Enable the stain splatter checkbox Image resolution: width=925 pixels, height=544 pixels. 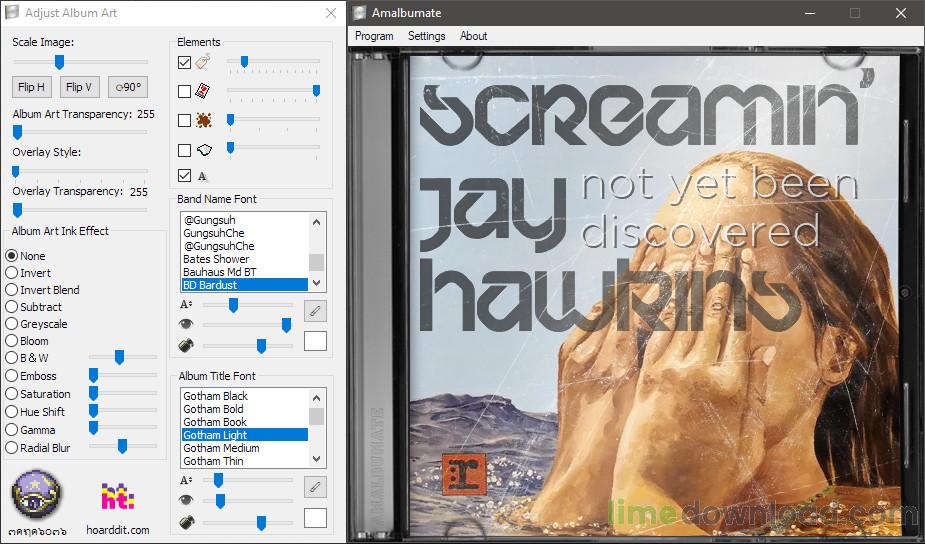tap(184, 120)
